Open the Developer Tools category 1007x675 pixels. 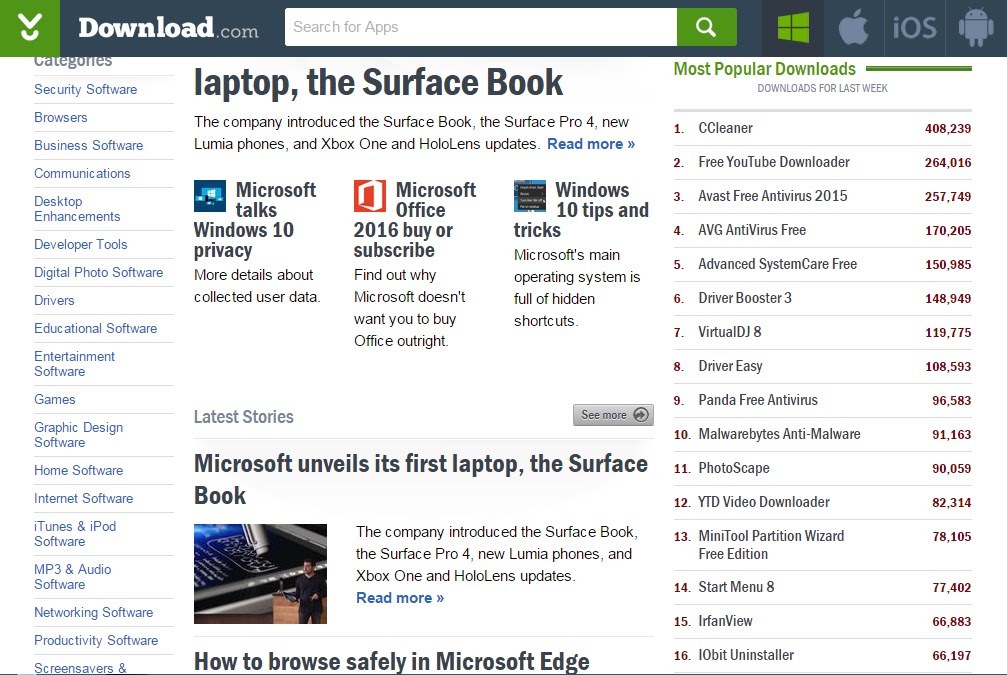point(81,245)
